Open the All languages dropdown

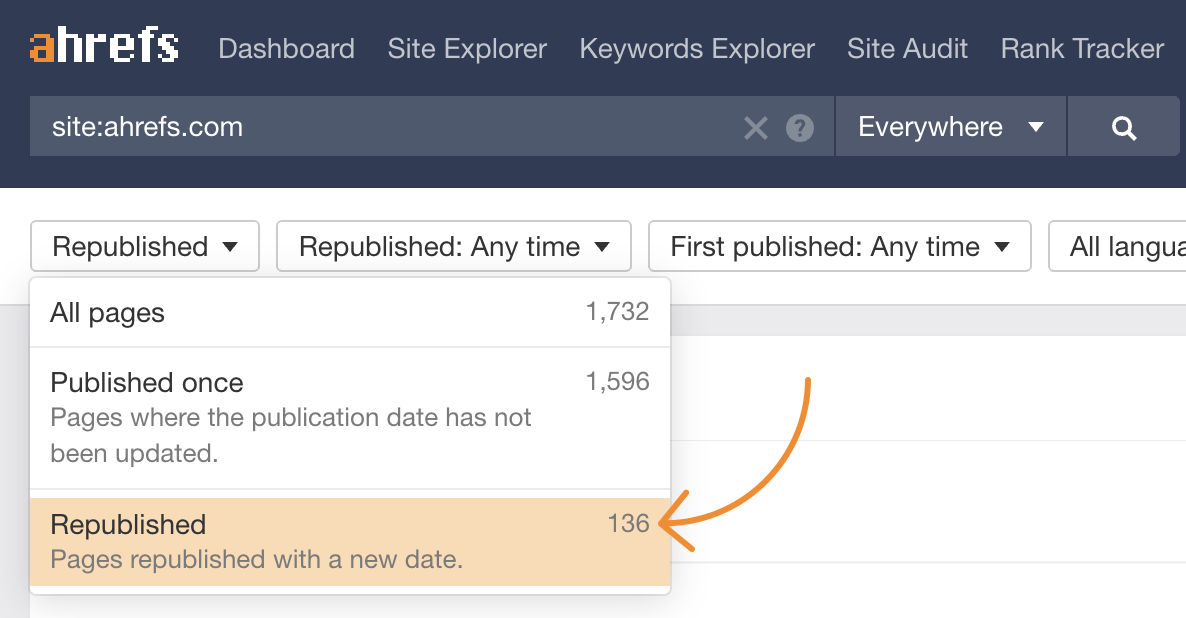point(1130,246)
